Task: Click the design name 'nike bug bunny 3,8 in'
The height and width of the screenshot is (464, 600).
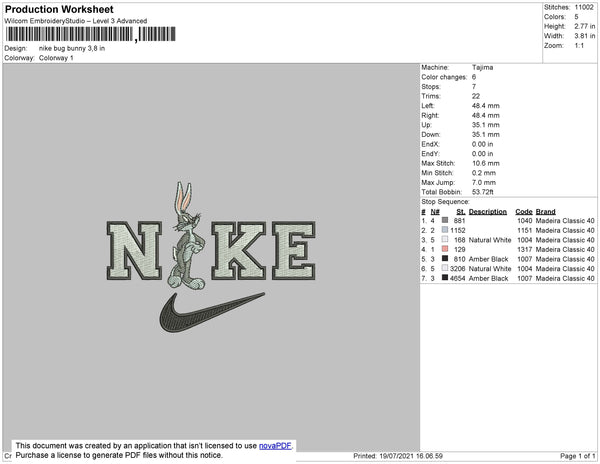Action: [72, 49]
